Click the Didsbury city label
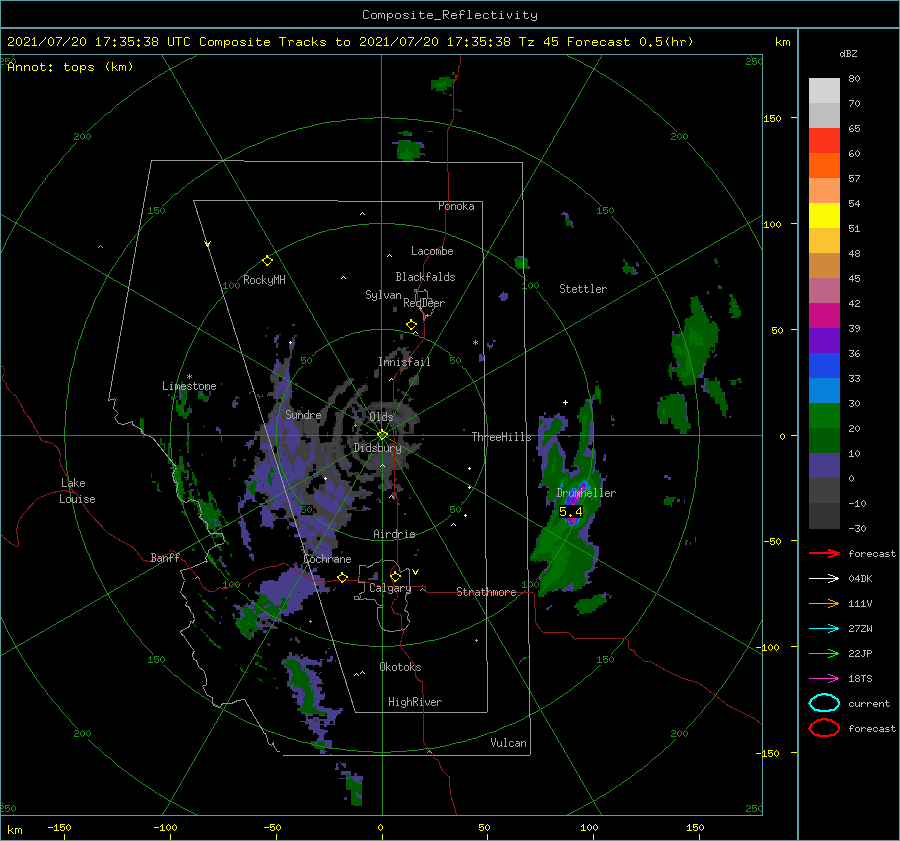This screenshot has width=900, height=841. coord(377,448)
